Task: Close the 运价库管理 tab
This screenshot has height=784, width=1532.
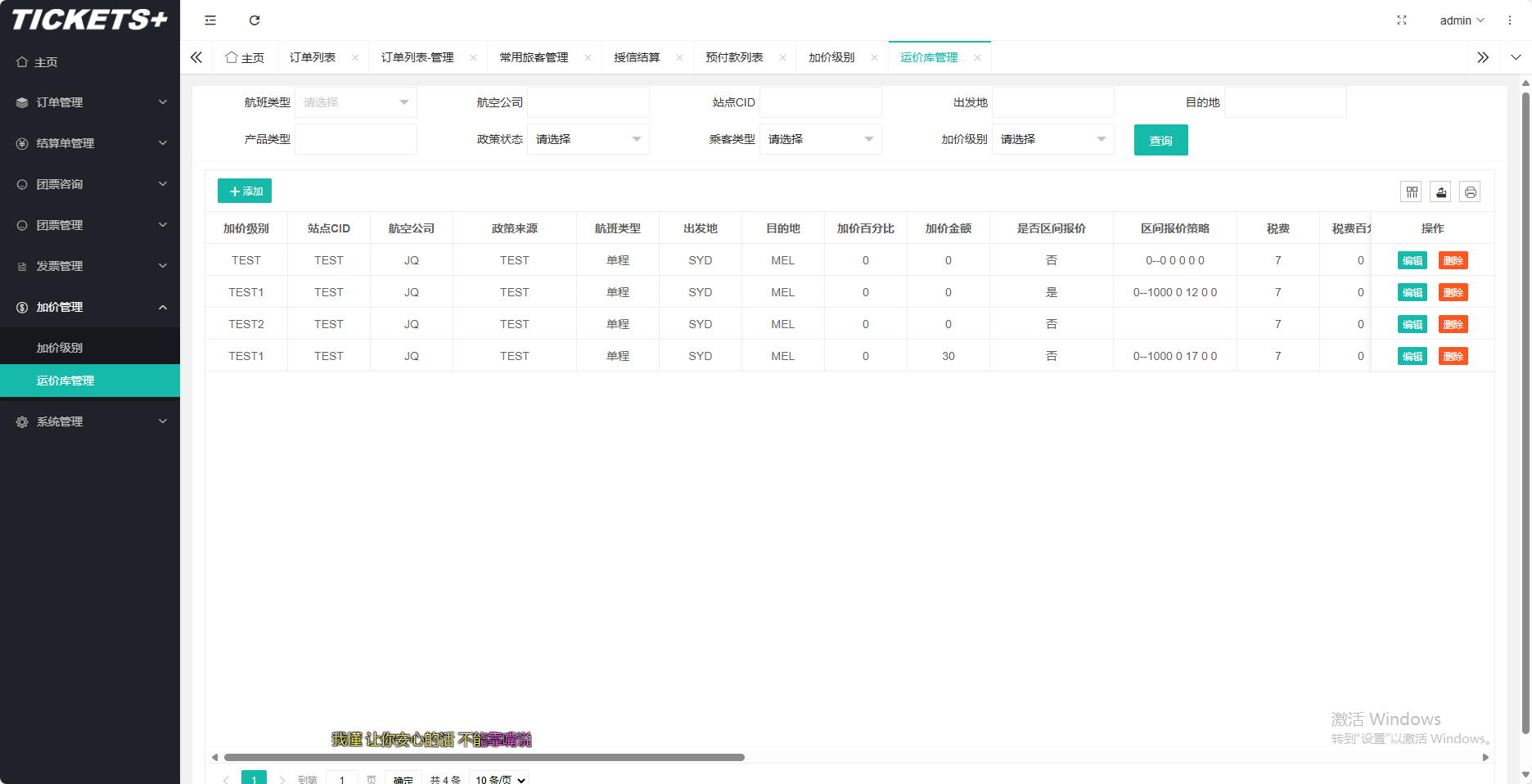Action: click(977, 57)
